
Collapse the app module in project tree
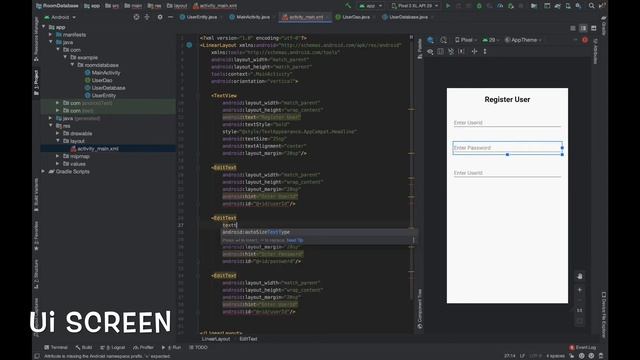[44, 27]
